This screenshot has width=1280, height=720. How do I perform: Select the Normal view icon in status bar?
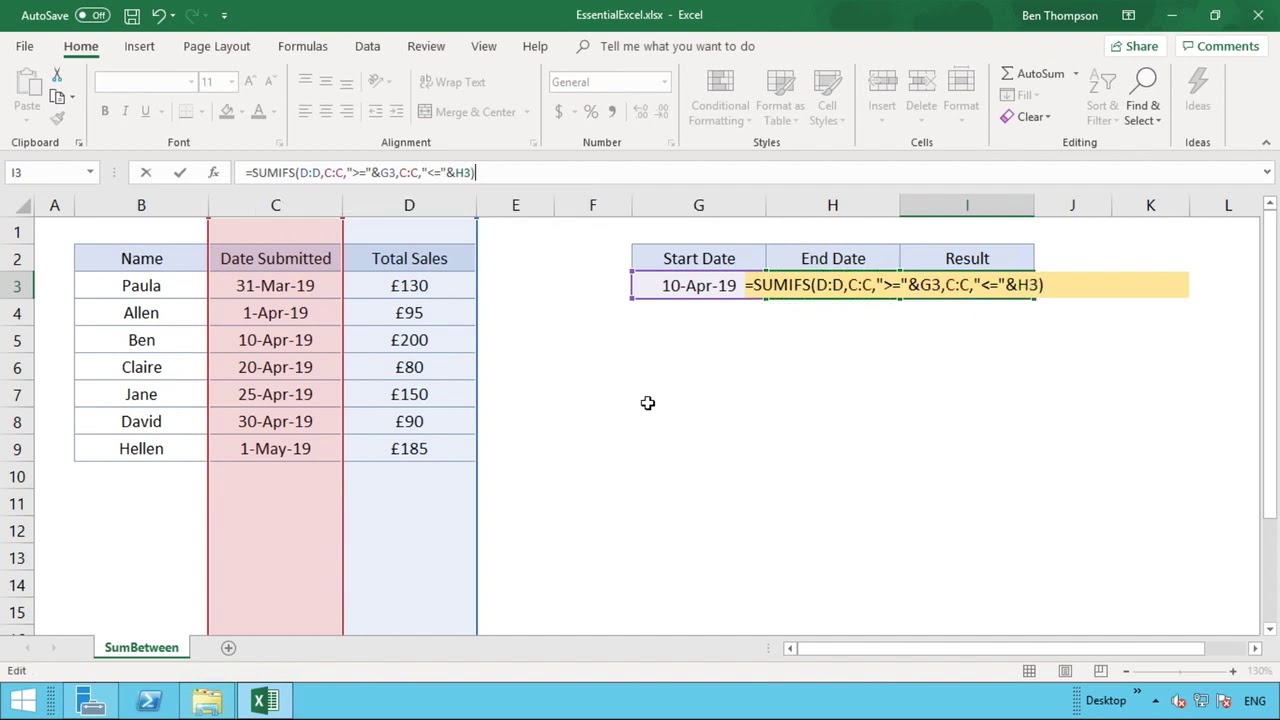pyautogui.click(x=1029, y=671)
